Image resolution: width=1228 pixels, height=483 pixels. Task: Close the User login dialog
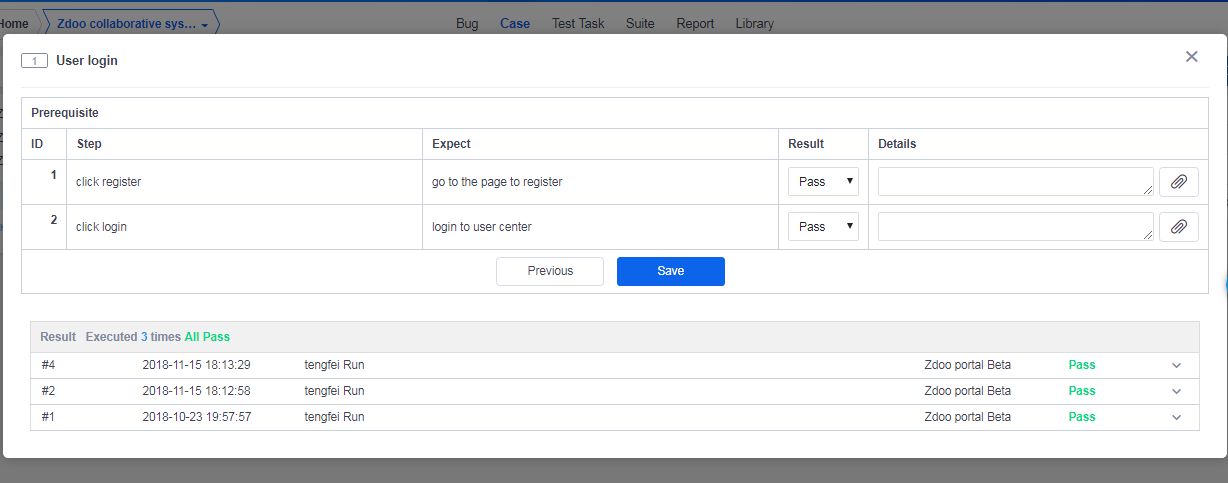coord(1191,57)
